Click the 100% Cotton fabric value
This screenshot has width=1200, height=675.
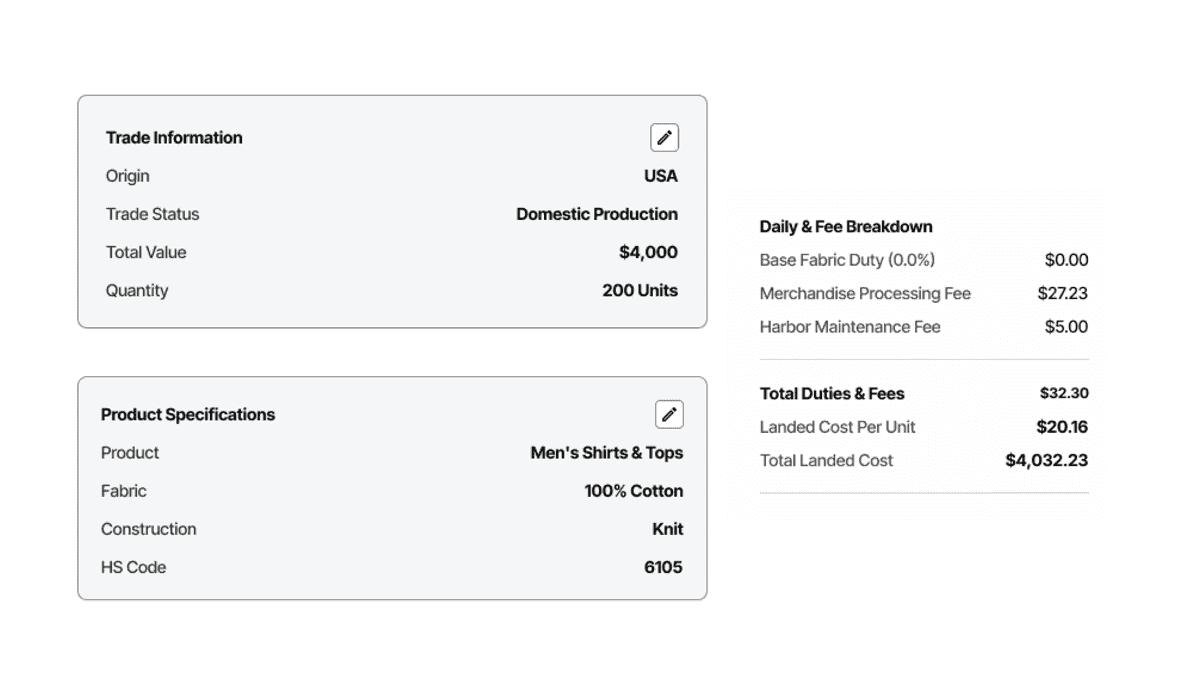(633, 491)
